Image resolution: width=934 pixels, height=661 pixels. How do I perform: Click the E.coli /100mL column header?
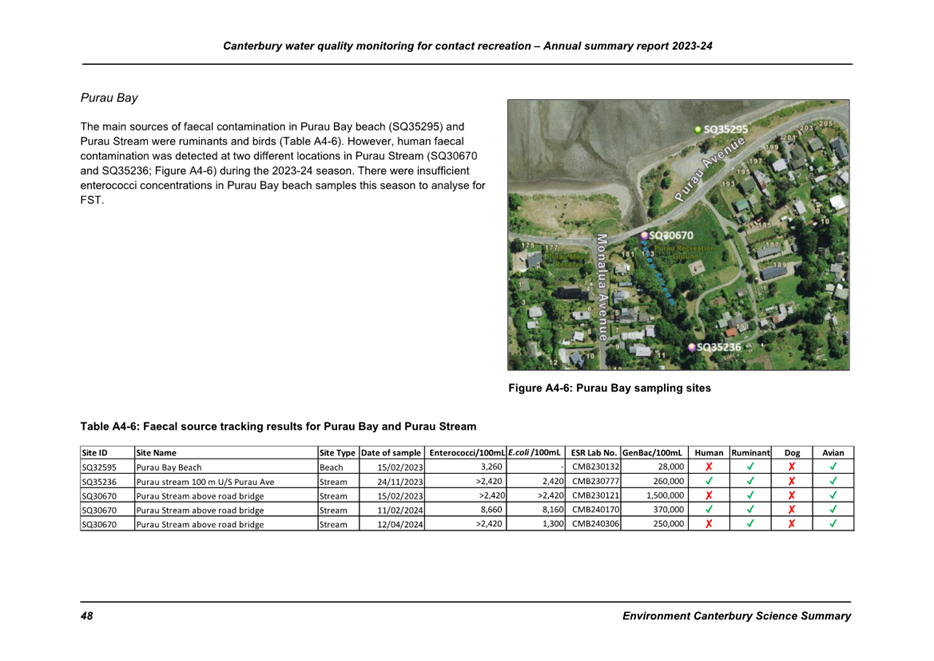(534, 453)
